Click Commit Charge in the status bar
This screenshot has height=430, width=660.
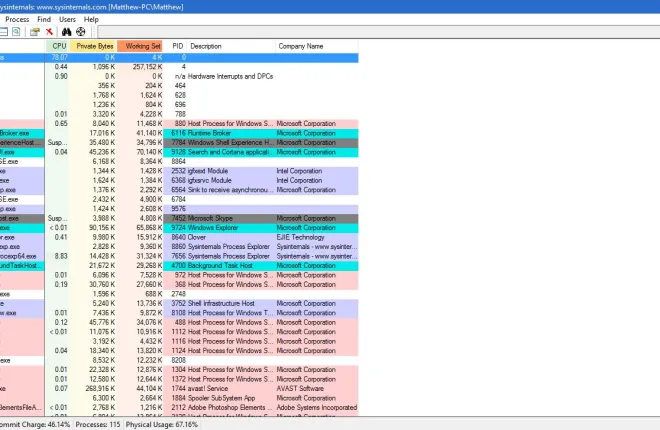(x=35, y=425)
